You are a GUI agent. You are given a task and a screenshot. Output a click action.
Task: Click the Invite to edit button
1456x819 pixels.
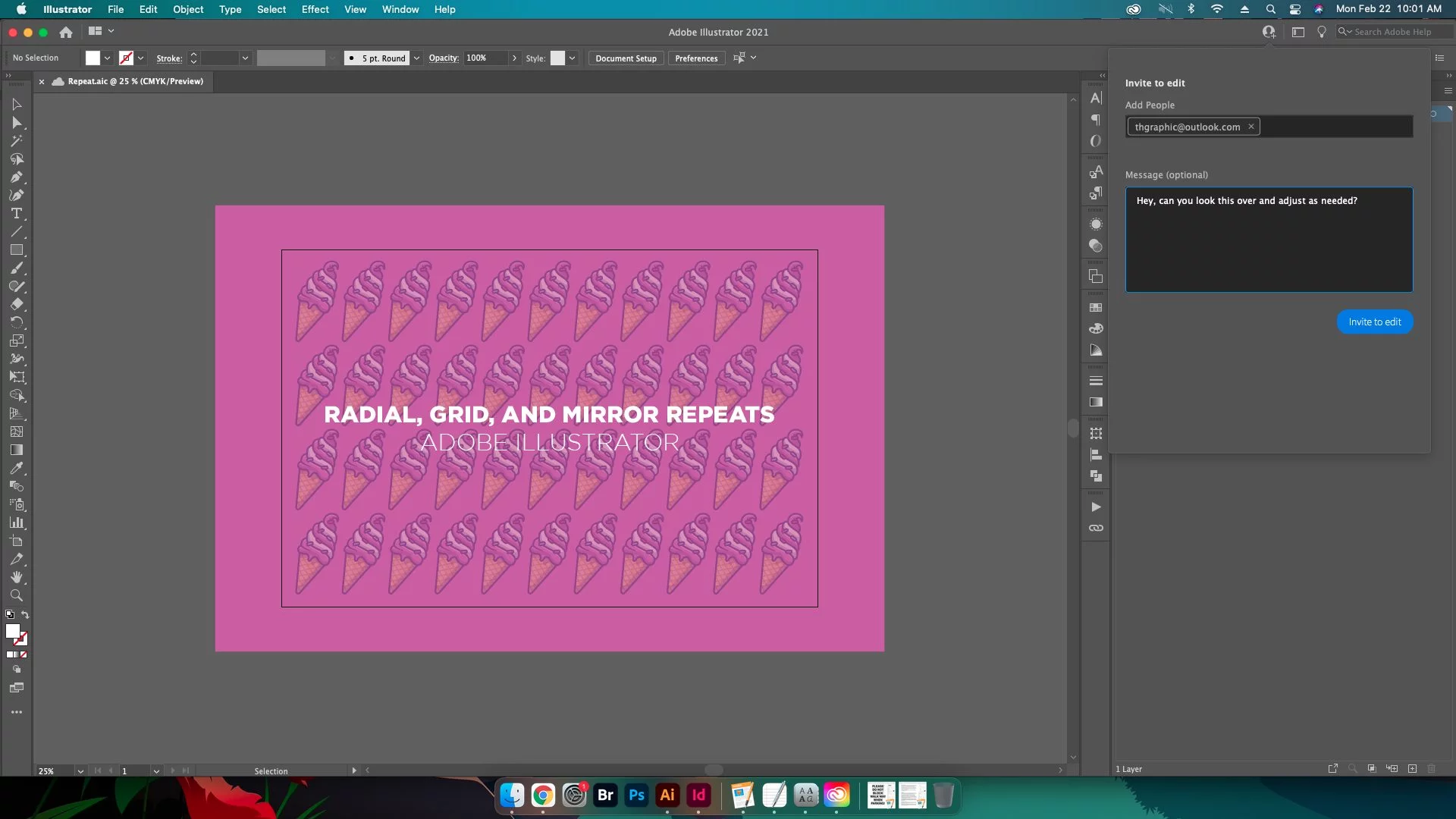click(1374, 322)
